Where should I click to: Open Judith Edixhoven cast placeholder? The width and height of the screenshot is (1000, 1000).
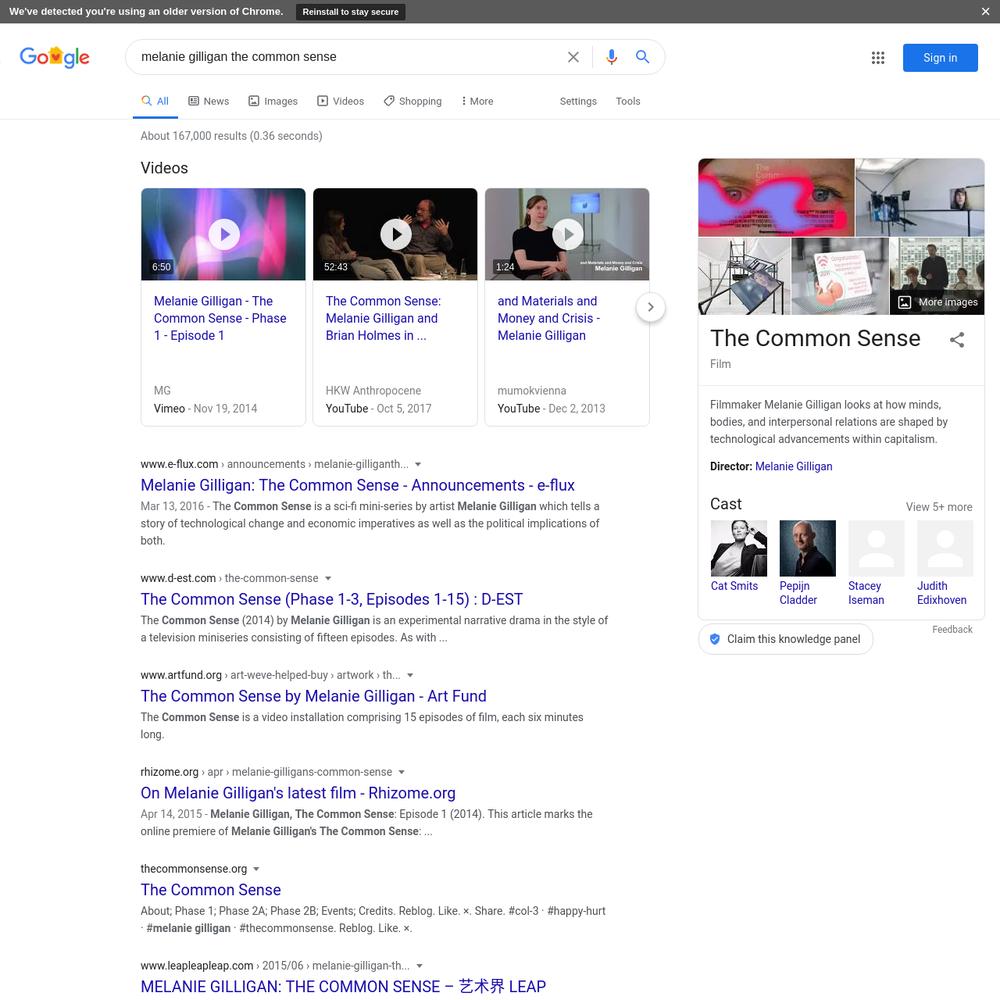945,548
